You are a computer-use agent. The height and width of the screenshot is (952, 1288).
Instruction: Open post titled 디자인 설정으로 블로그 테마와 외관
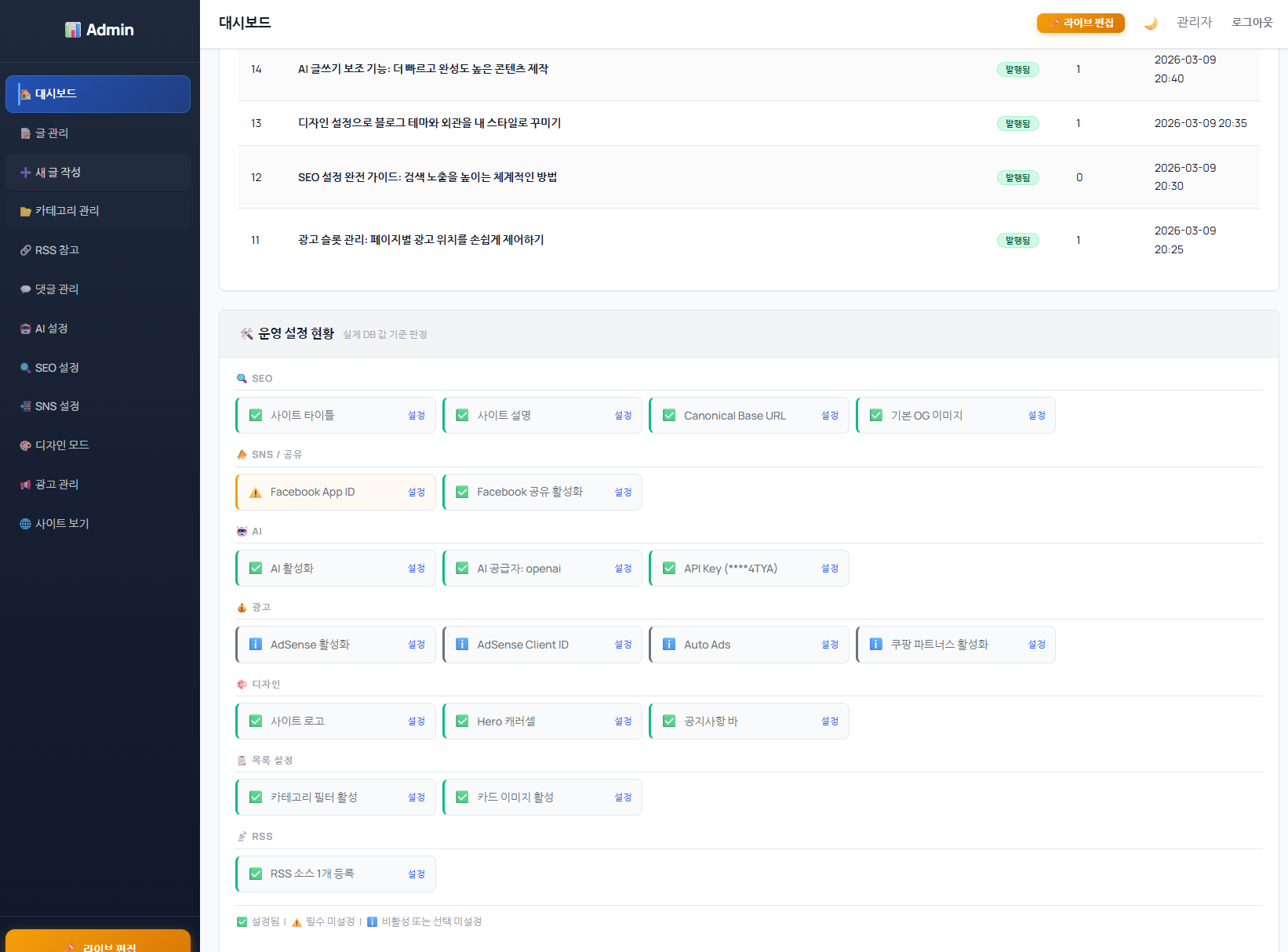point(429,123)
